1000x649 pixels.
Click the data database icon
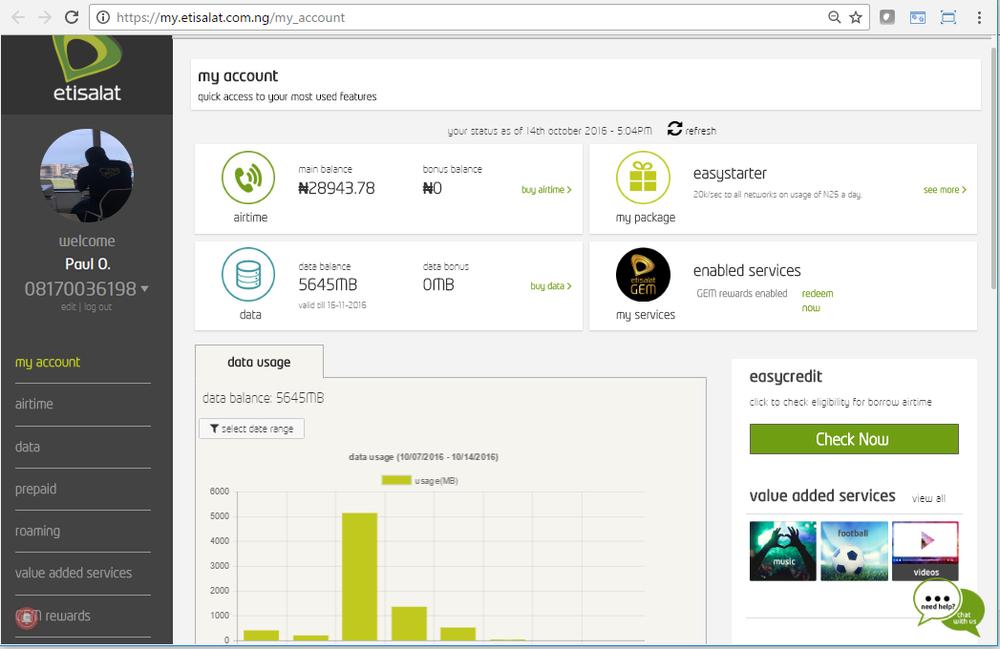tap(248, 275)
